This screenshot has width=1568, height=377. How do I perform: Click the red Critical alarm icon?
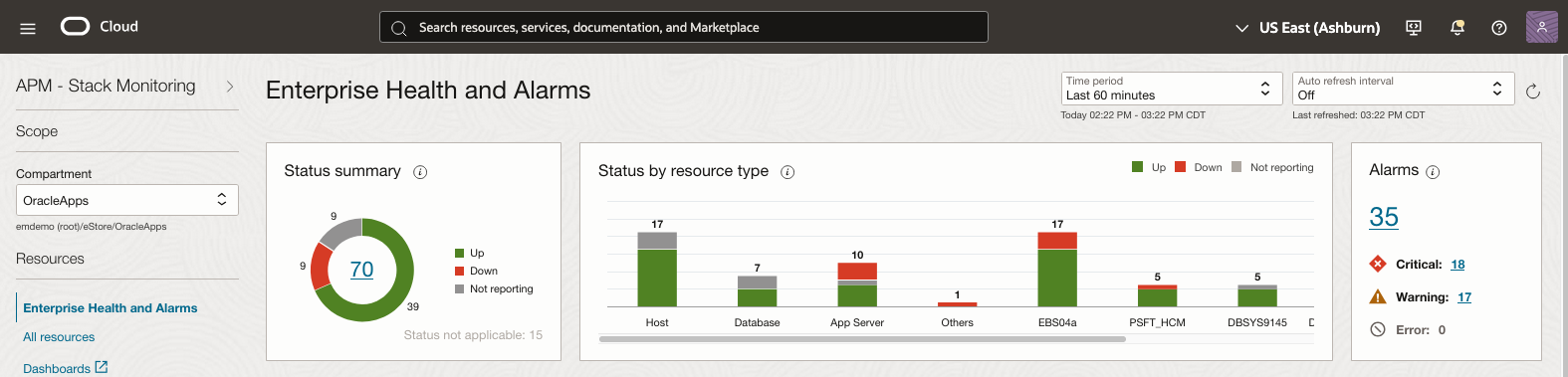(1378, 264)
